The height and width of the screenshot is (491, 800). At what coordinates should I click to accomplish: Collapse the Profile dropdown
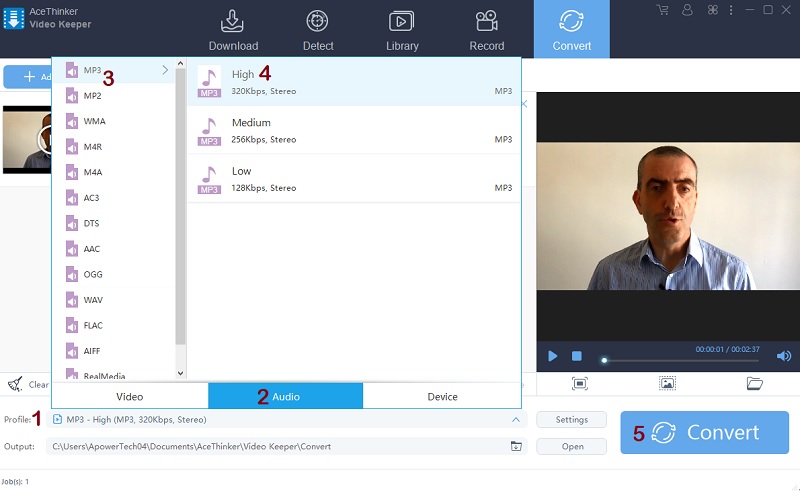pyautogui.click(x=515, y=420)
